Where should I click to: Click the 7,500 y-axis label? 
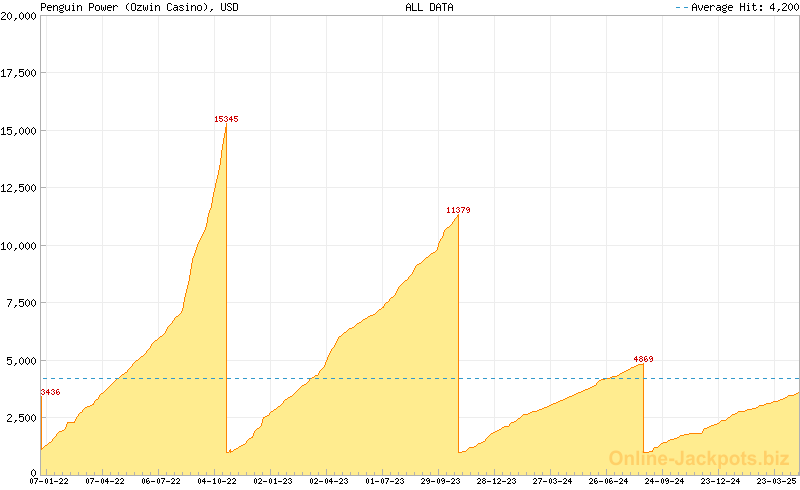coord(21,303)
